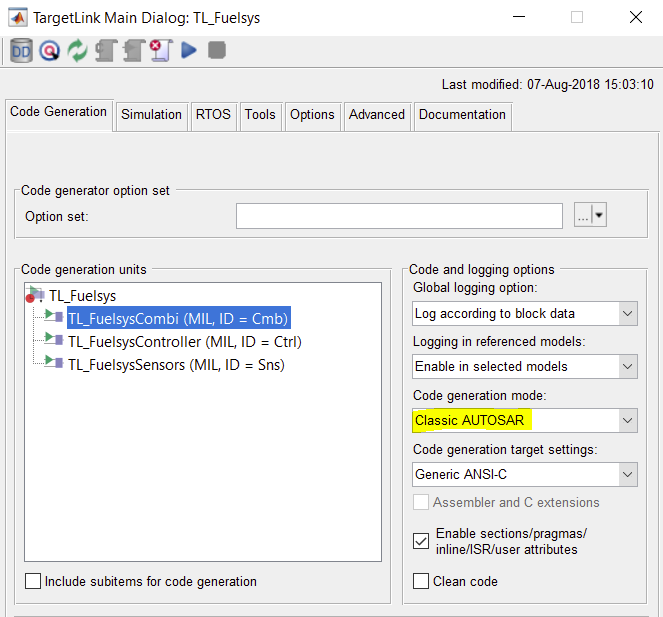Image resolution: width=663 pixels, height=617 pixels.
Task: Click the gray stop square icon
Action: 216,50
